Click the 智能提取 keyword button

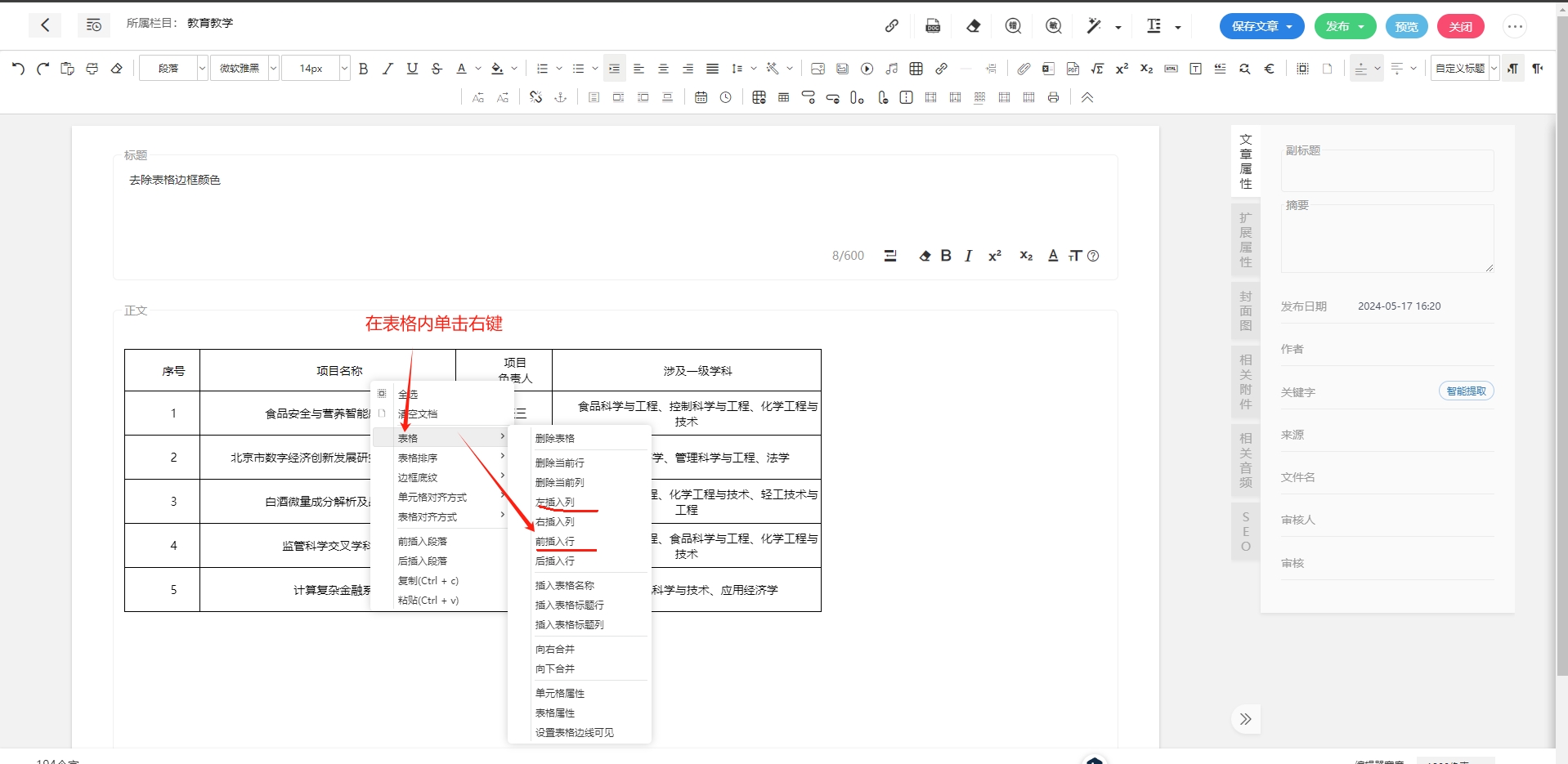pos(1466,391)
